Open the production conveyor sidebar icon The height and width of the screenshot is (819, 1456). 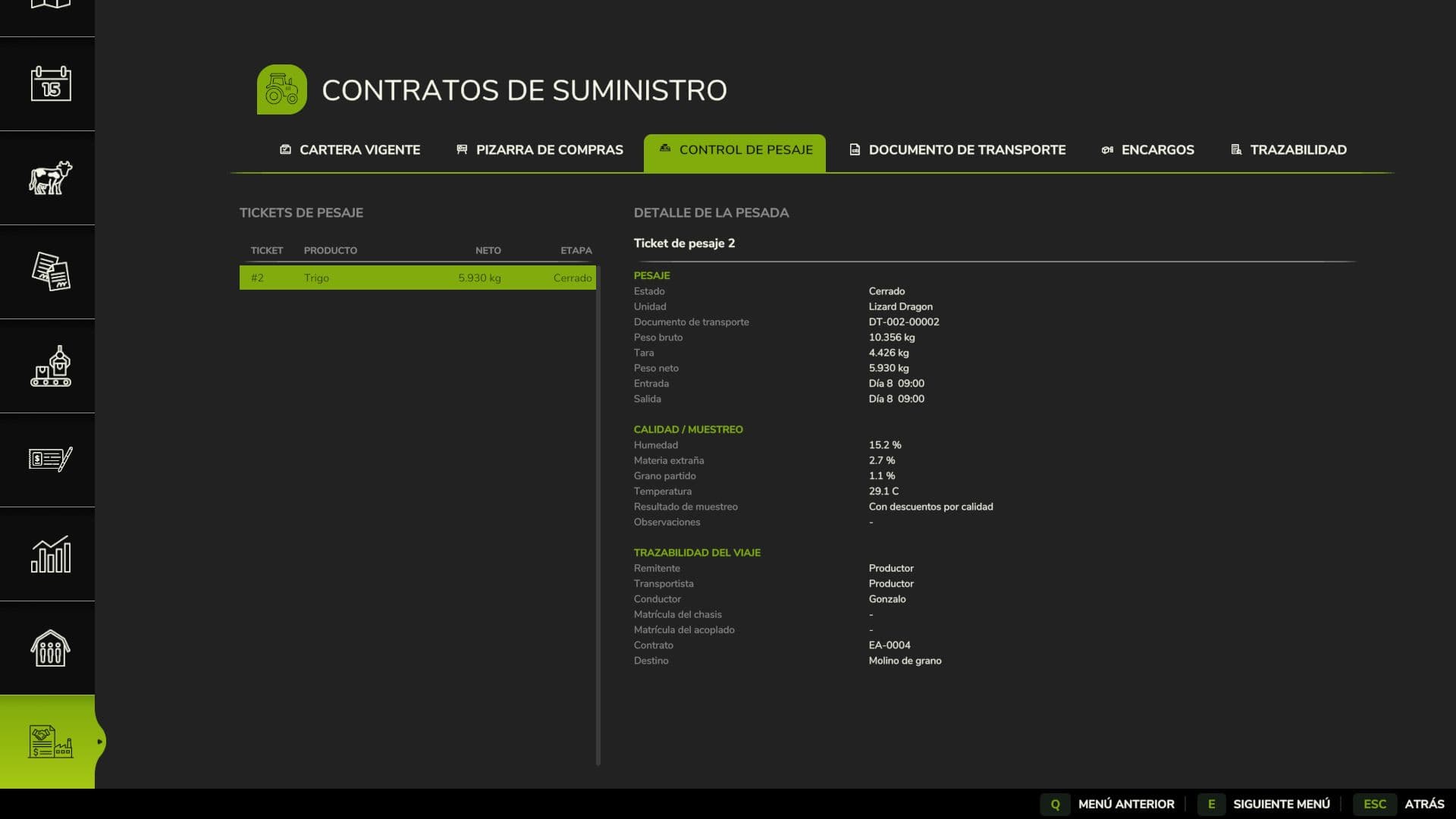[51, 366]
